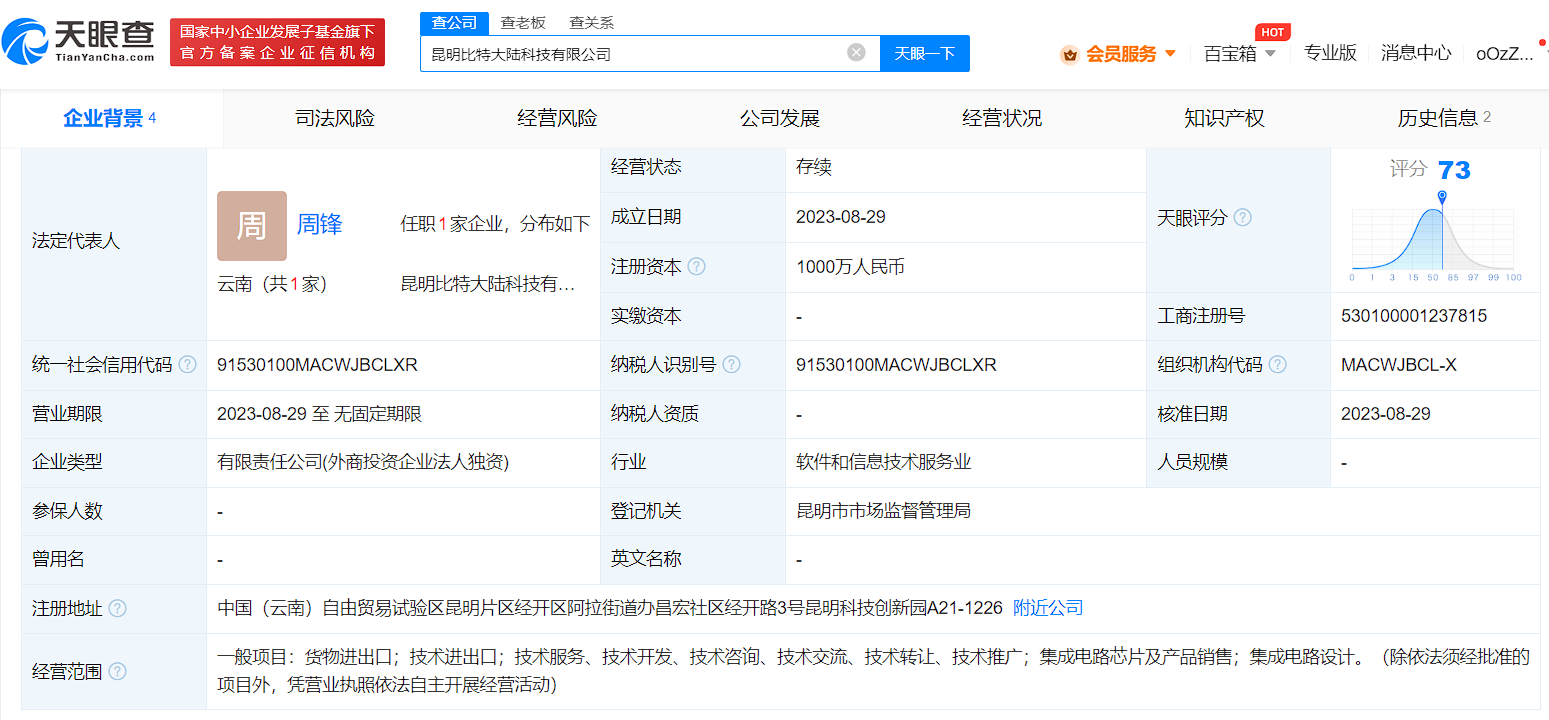Click the registration number 530100001237815
Screen dimensions: 1549x720
[1414, 316]
